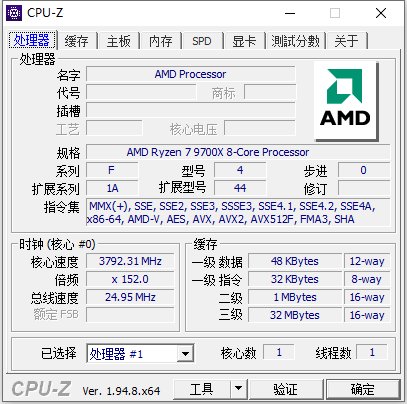Select the SPD tab
The width and height of the screenshot is (407, 404).
point(202,41)
